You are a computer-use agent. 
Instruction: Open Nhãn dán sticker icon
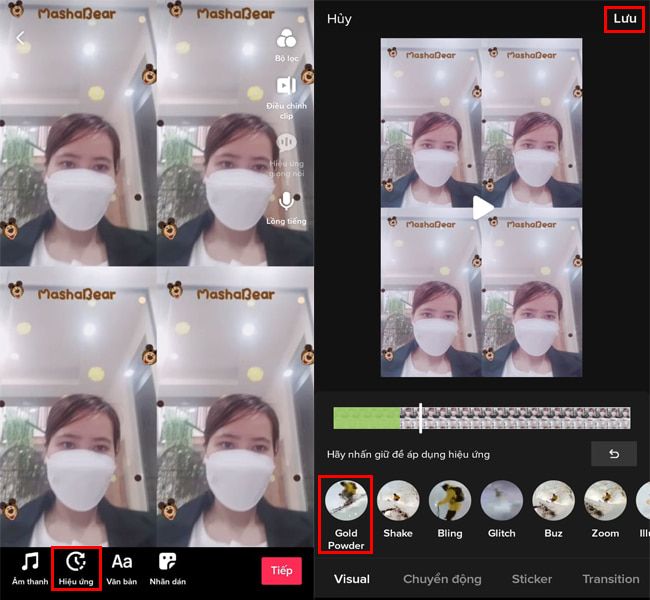168,562
